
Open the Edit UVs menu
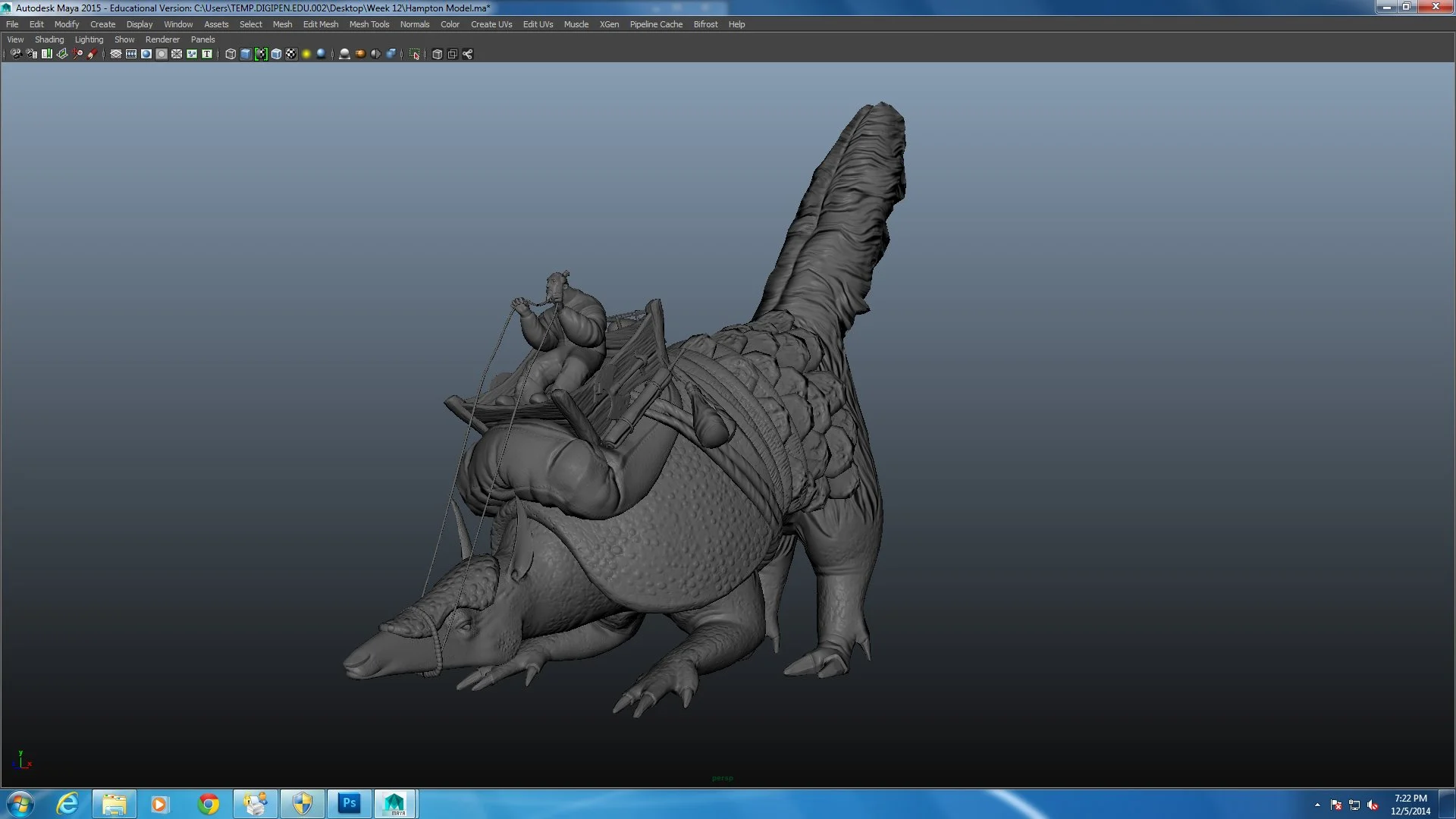538,24
